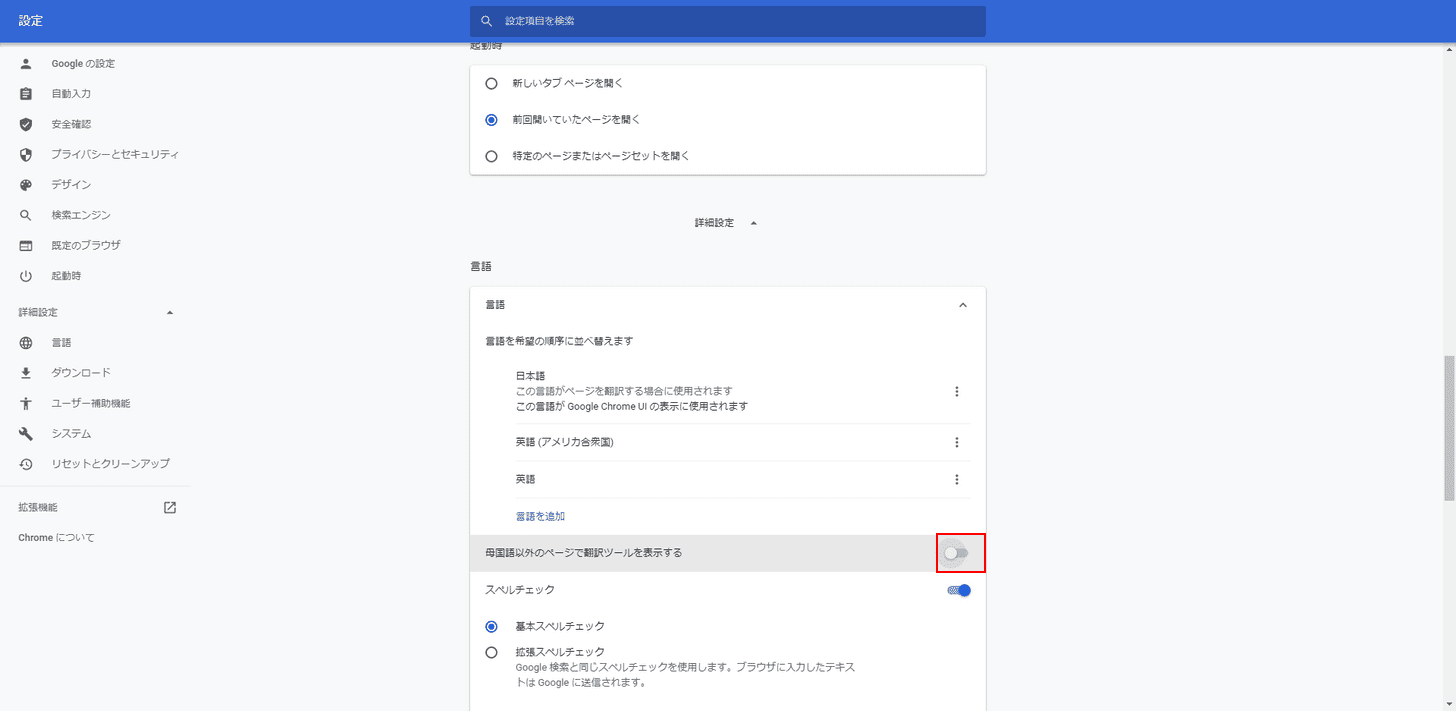Open the three-dot menu for the plain 英語 row
This screenshot has height=711, width=1456.
(x=957, y=479)
